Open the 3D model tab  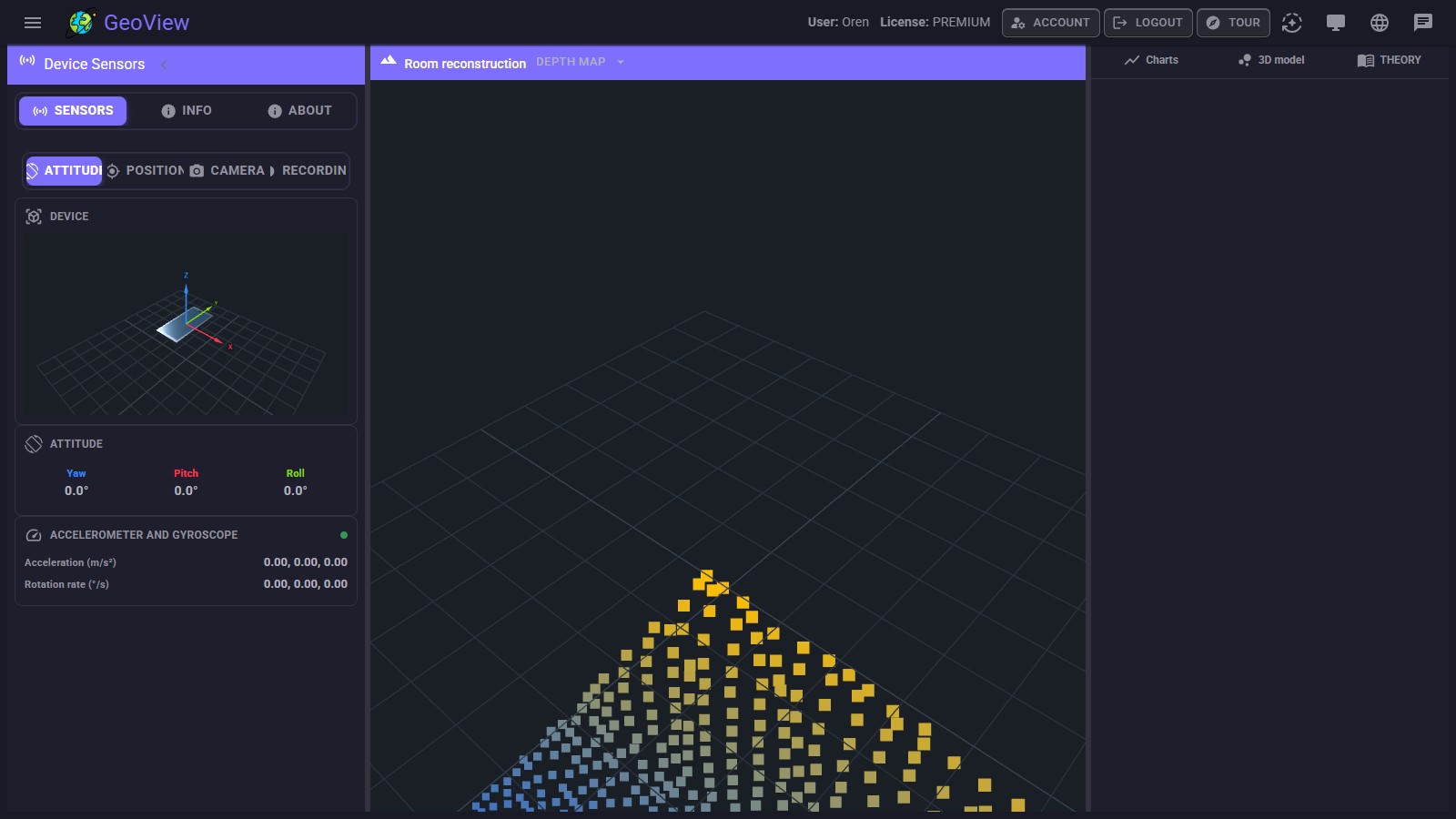point(1271,60)
